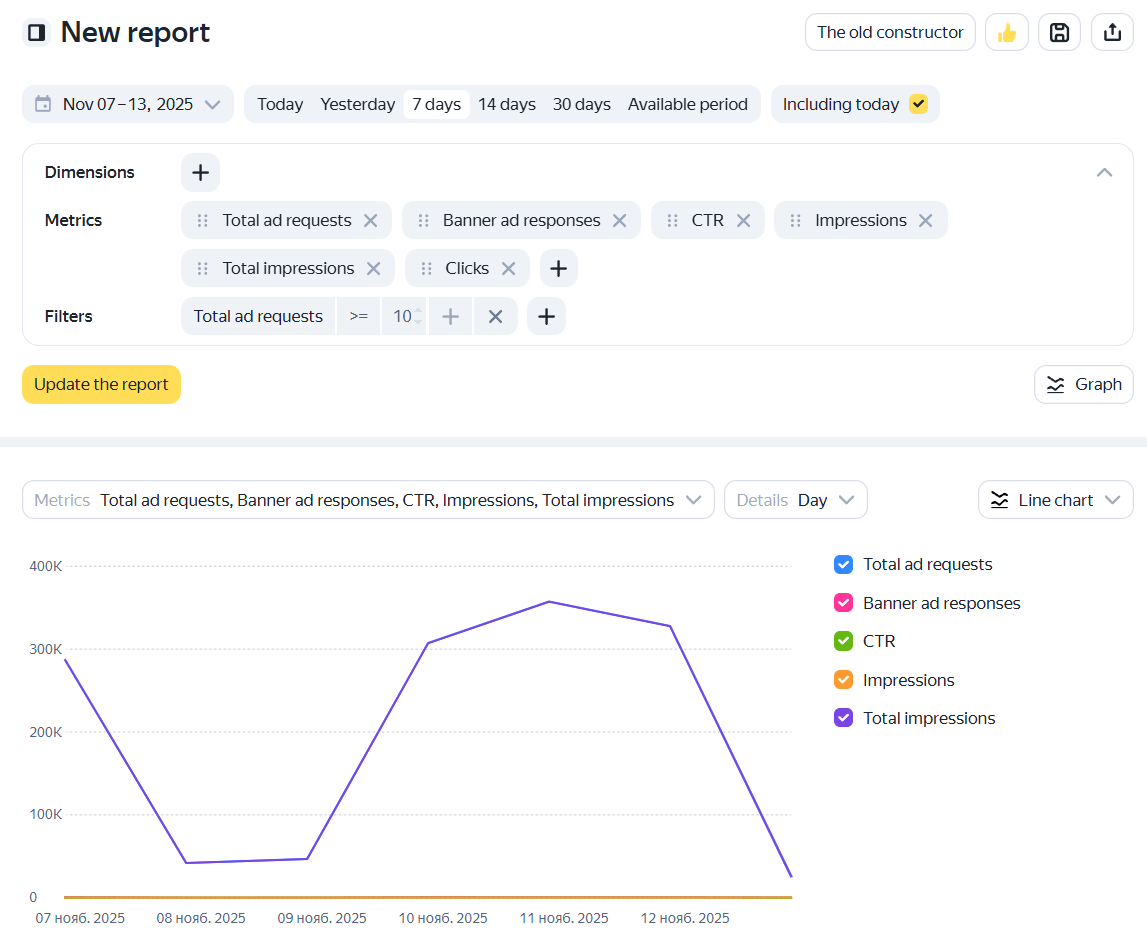
Task: Click the thumbs up feedback icon
Action: coord(1006,33)
